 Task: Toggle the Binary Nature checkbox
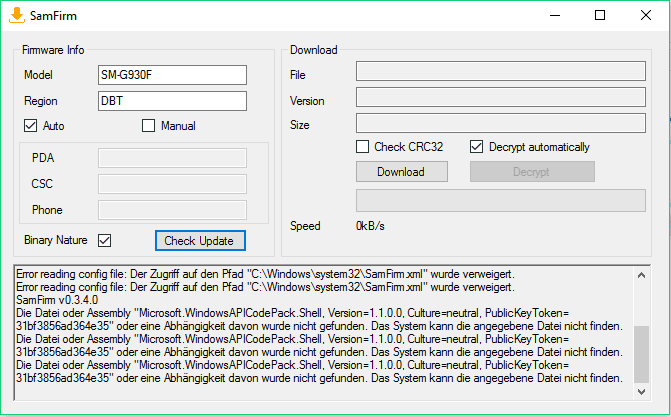104,241
